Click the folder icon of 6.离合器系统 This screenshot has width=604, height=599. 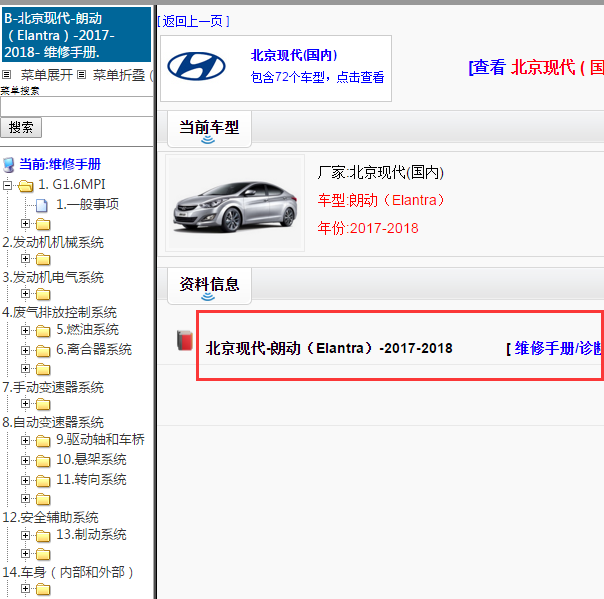point(43,351)
